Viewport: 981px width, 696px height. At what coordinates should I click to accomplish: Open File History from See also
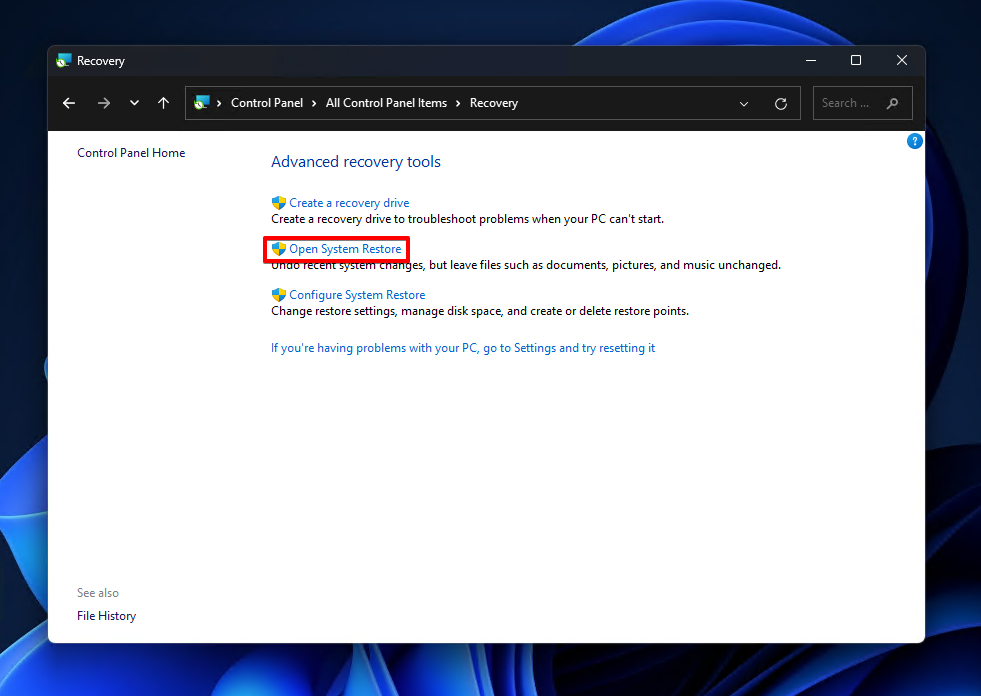pyautogui.click(x=106, y=615)
